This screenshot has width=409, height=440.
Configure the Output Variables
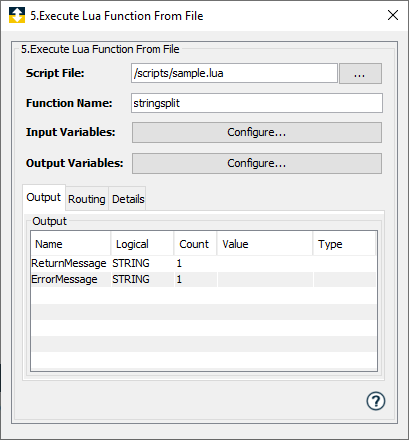[257, 163]
